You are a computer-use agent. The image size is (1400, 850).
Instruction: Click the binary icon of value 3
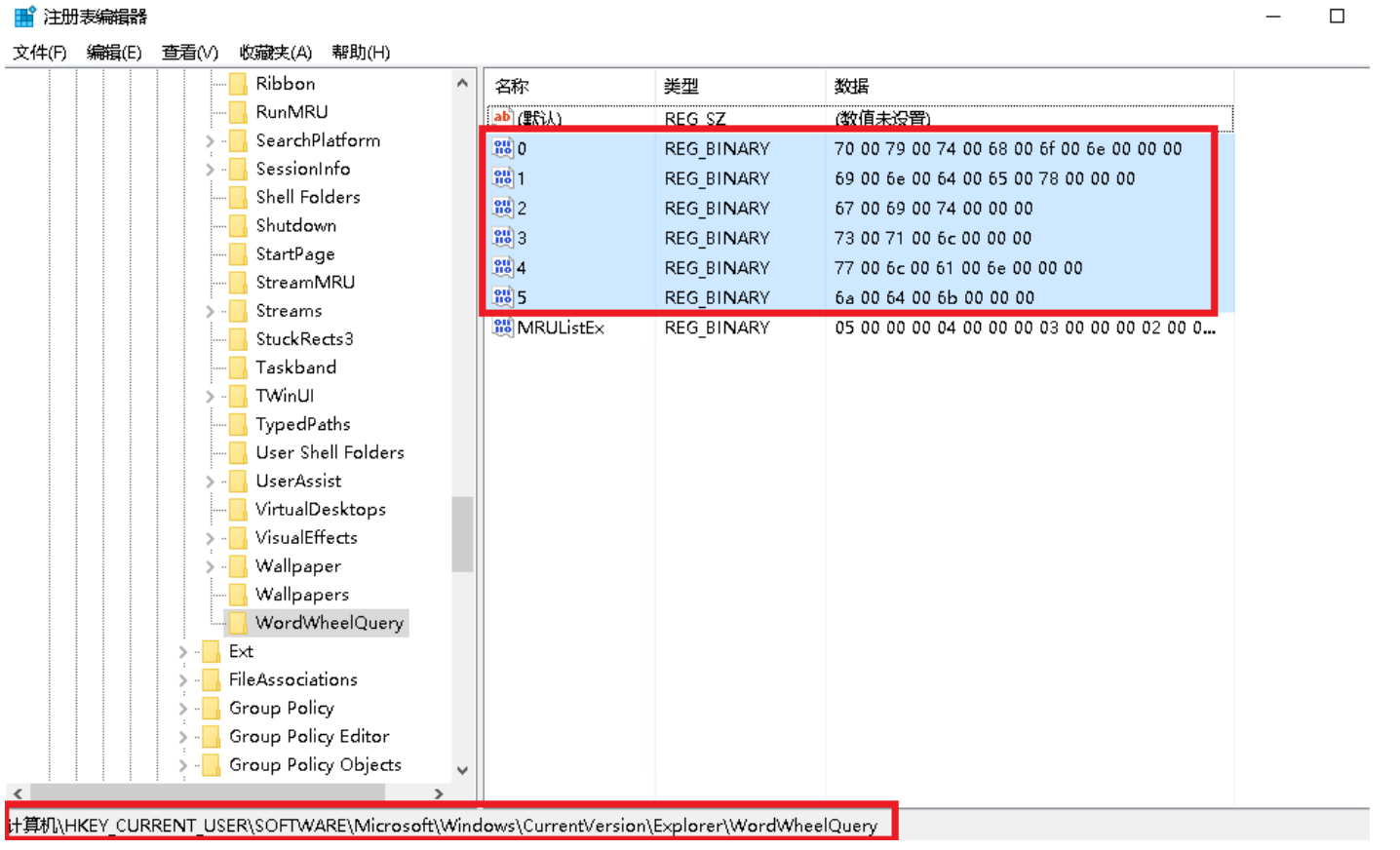click(502, 238)
